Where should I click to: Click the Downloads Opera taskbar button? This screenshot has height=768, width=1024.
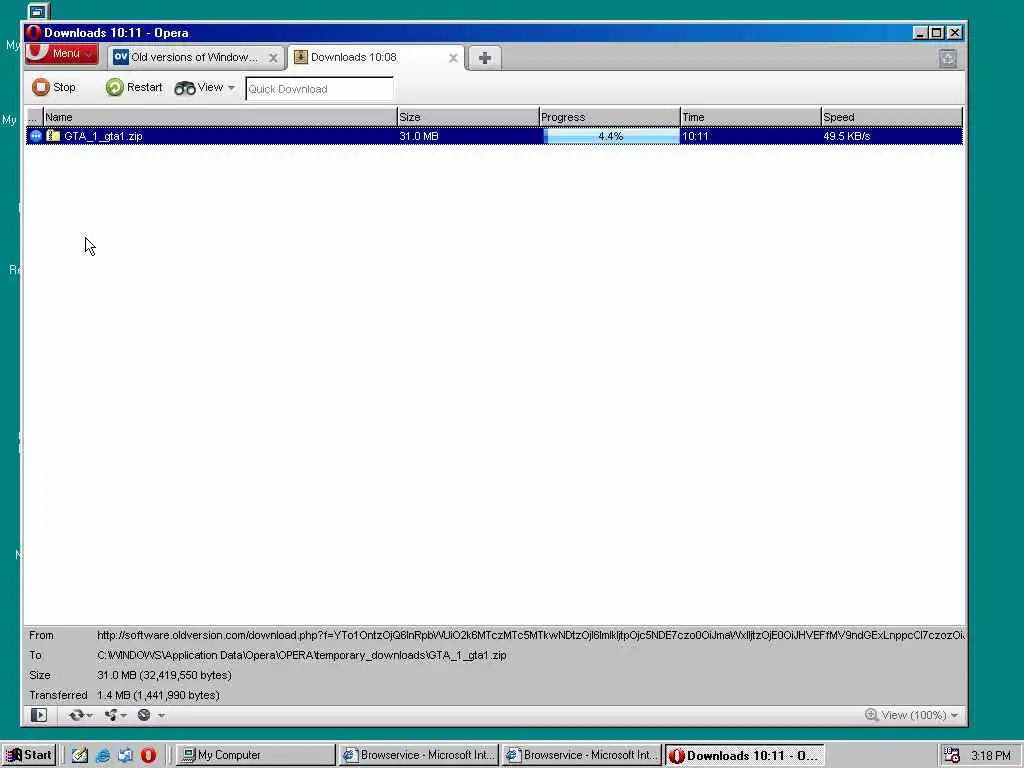(x=744, y=755)
